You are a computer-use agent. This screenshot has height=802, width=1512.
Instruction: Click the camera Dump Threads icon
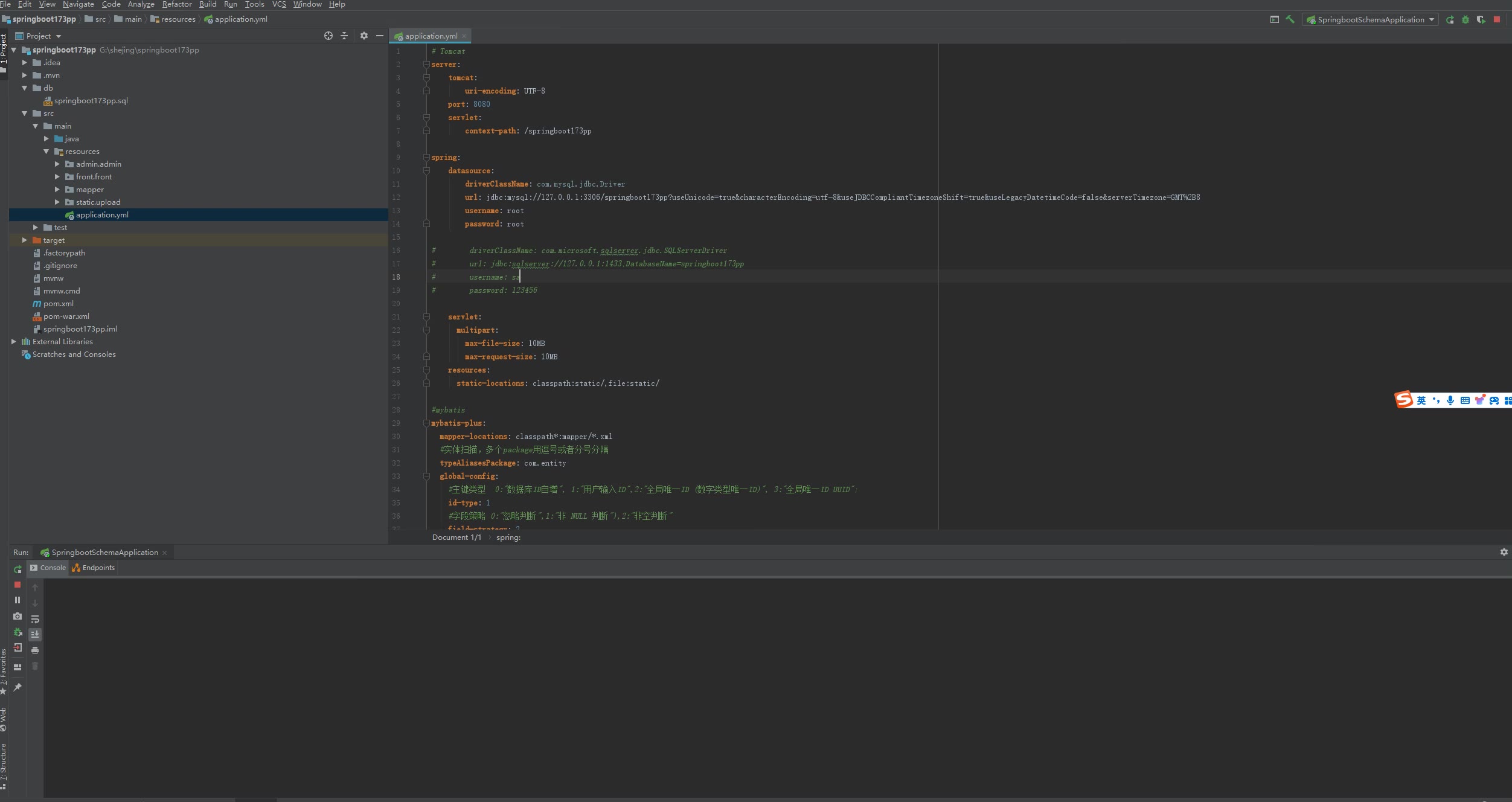point(18,616)
